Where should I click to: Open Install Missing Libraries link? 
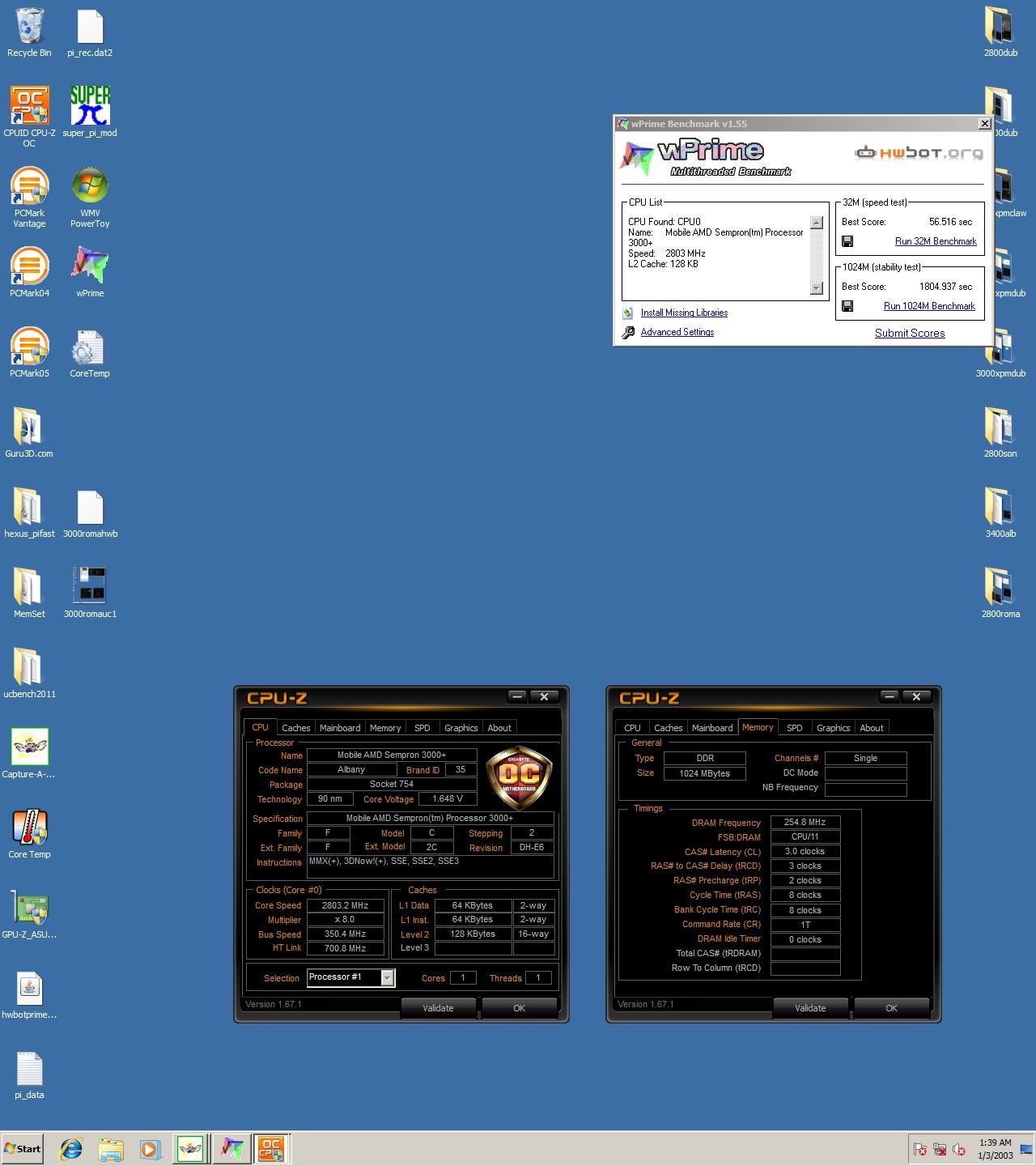coord(684,313)
